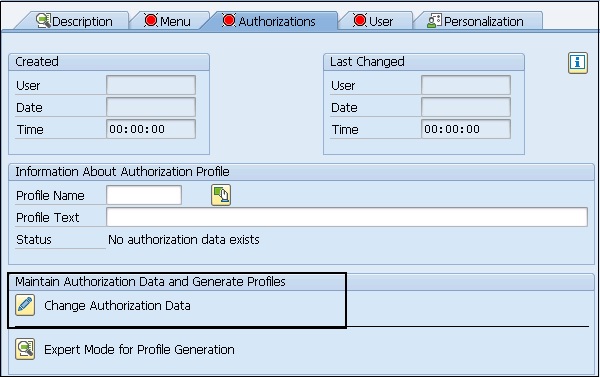Select the Last Changed Date field

[x=466, y=107]
